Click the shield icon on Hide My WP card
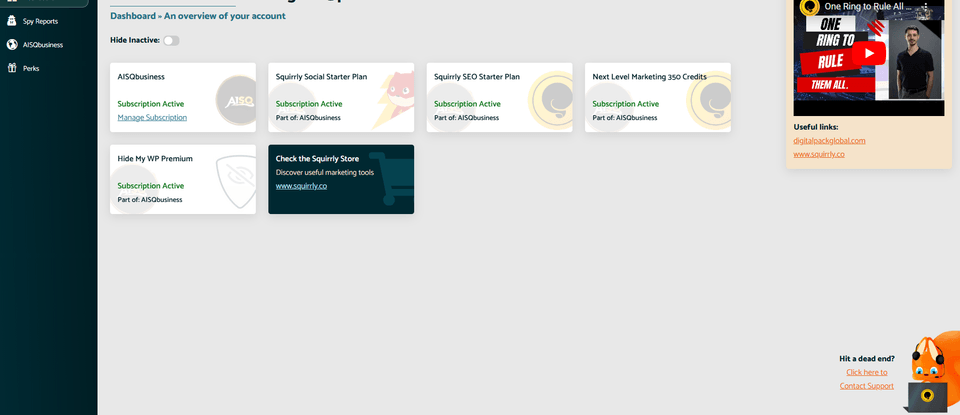 tap(236, 181)
